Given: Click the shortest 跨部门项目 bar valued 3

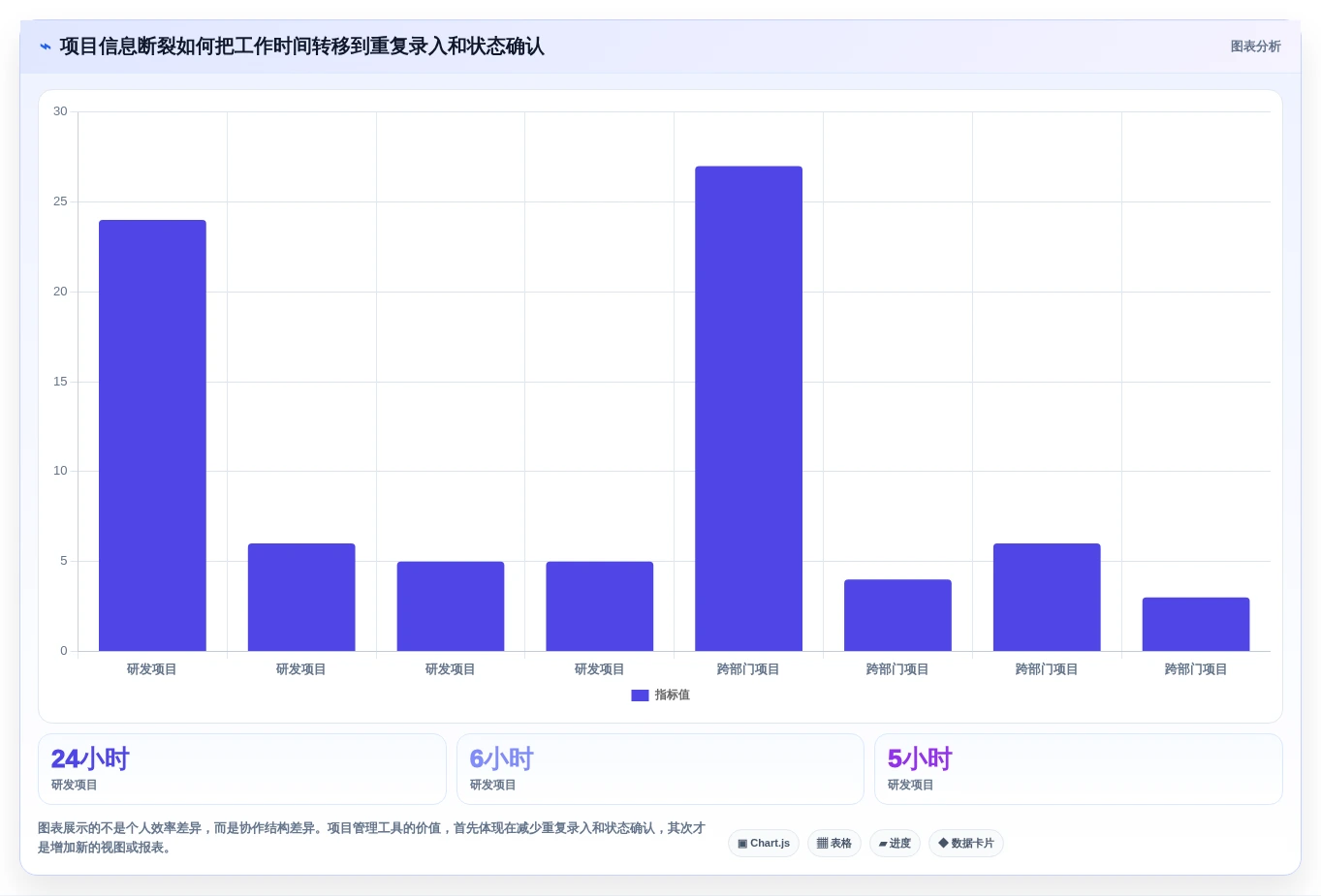Looking at the screenshot, I should [1196, 625].
